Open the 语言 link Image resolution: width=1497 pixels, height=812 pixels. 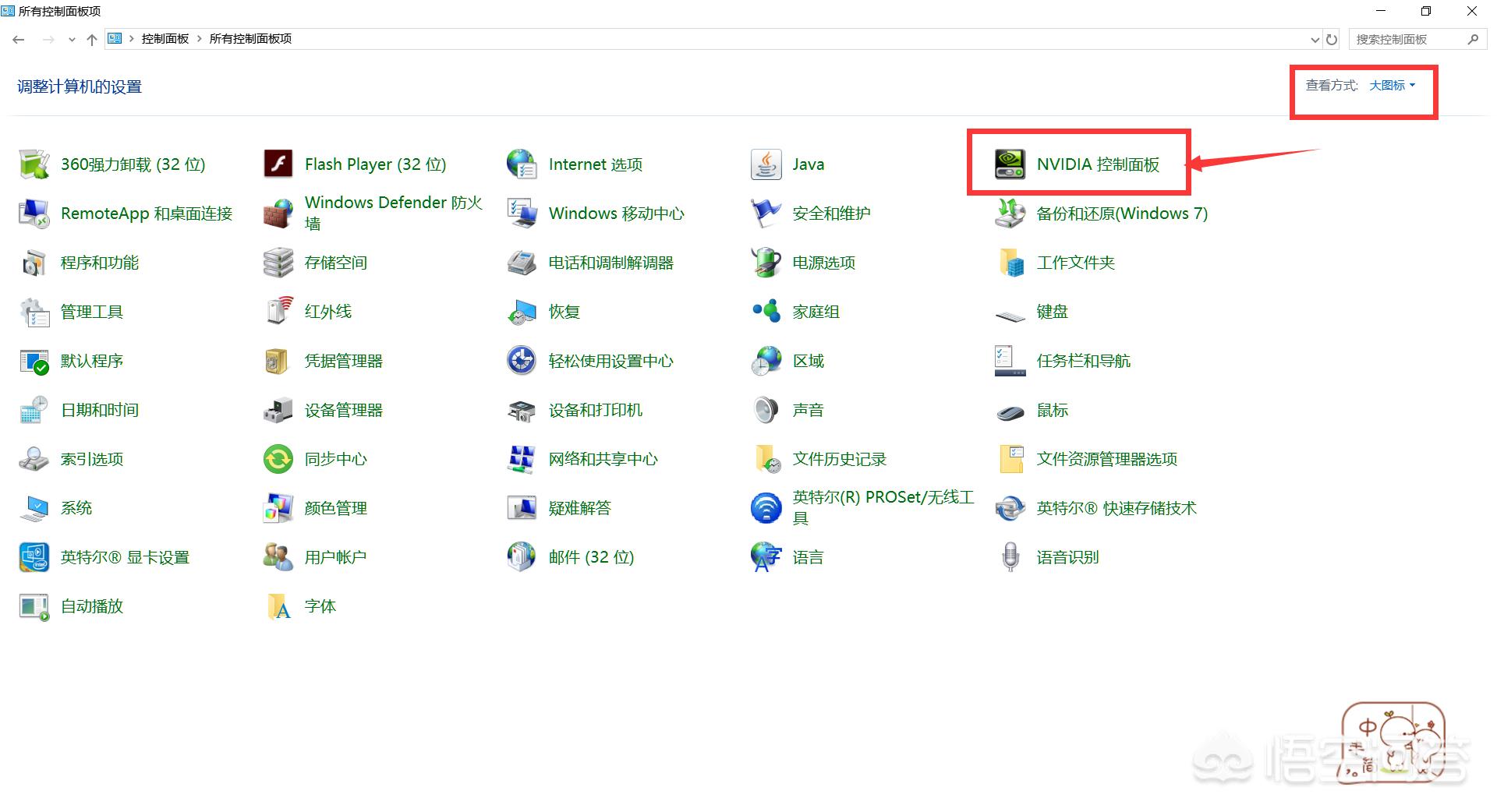tap(809, 557)
